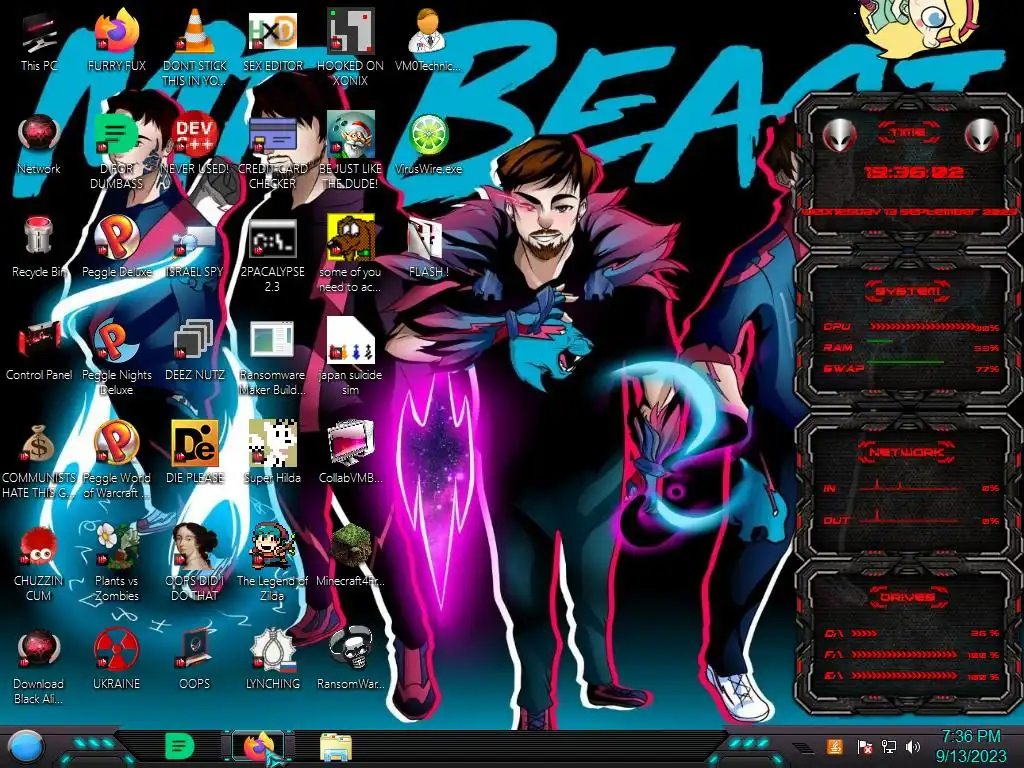Select the VirusWire.exe lime icon
1024x768 pixels.
point(428,135)
